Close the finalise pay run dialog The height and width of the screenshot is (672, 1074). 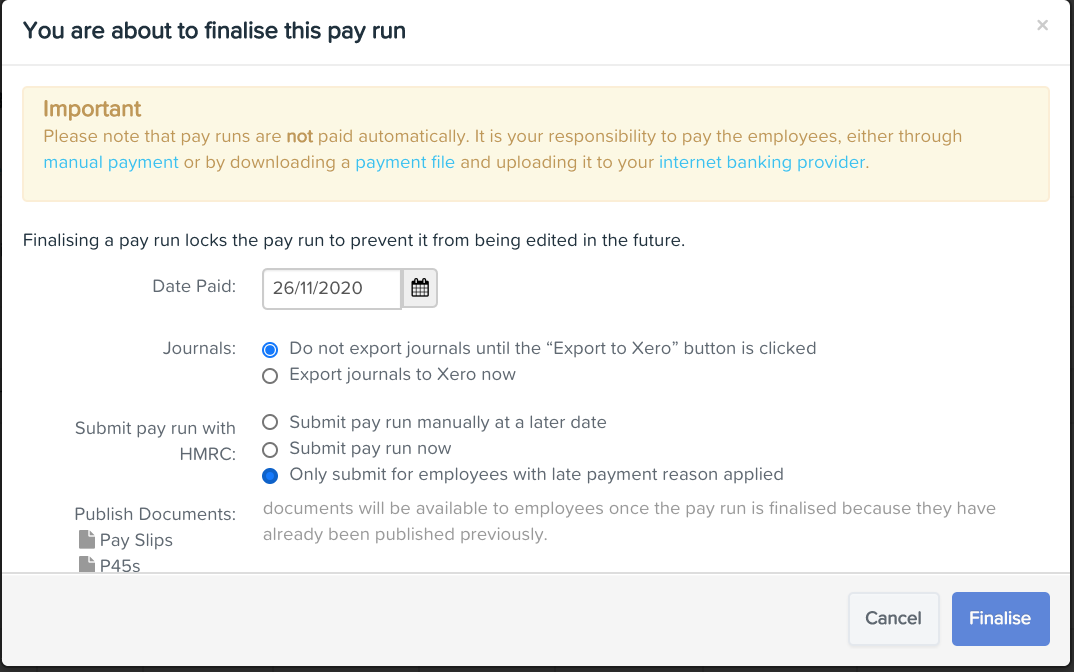1042,25
